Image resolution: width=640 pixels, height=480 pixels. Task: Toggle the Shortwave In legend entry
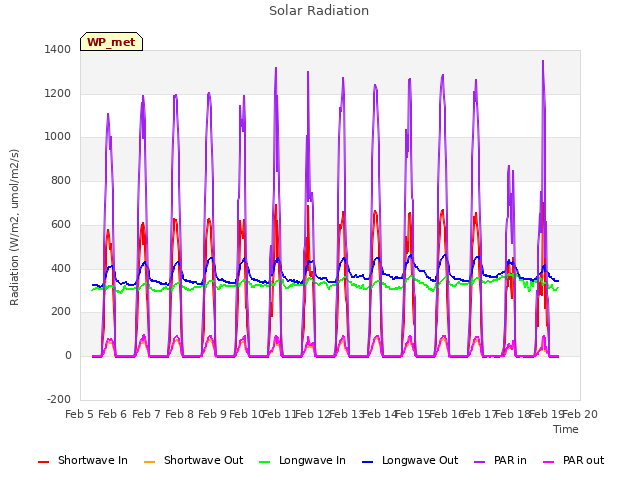click(x=83, y=460)
